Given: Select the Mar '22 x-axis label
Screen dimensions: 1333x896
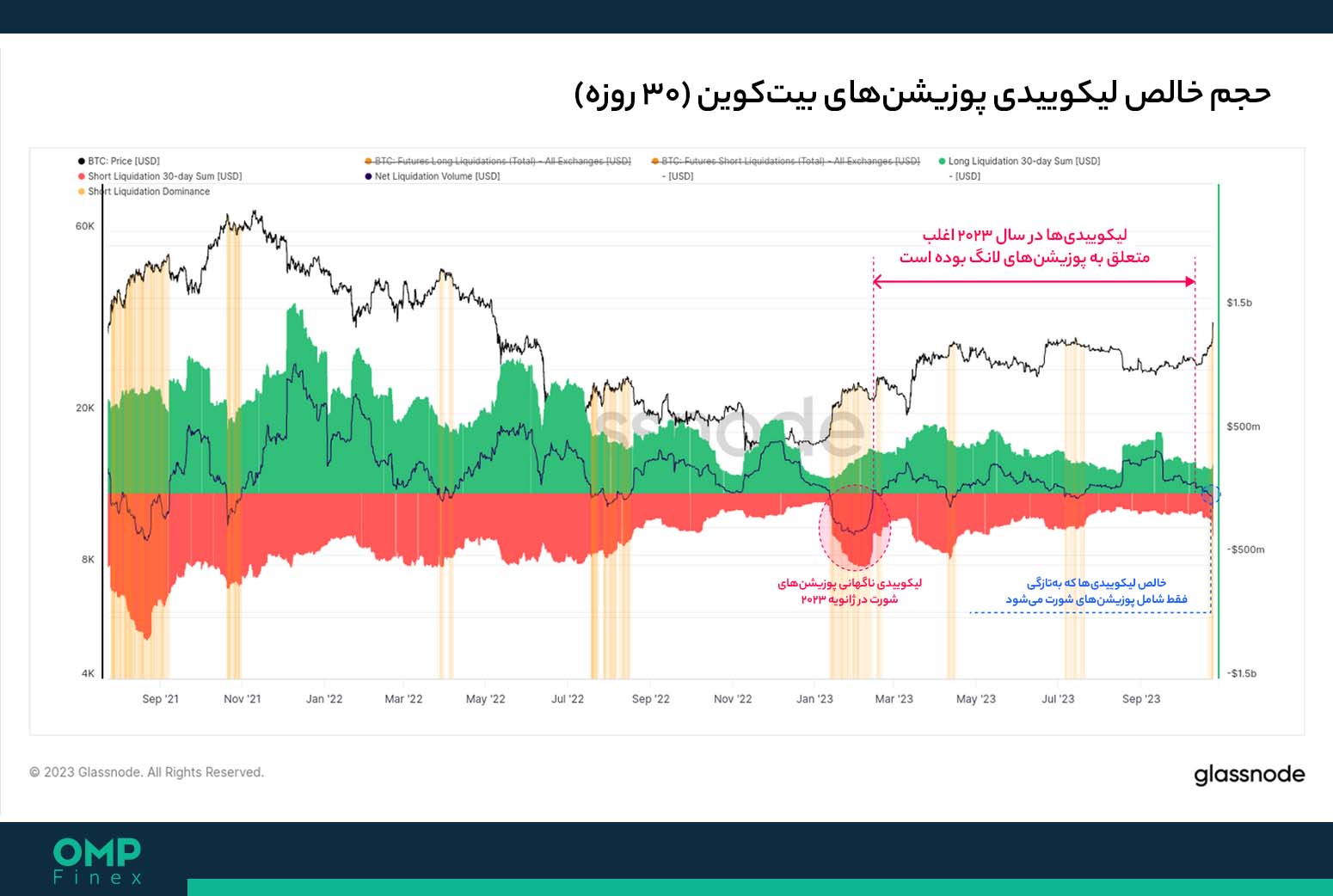Looking at the screenshot, I should (x=403, y=699).
